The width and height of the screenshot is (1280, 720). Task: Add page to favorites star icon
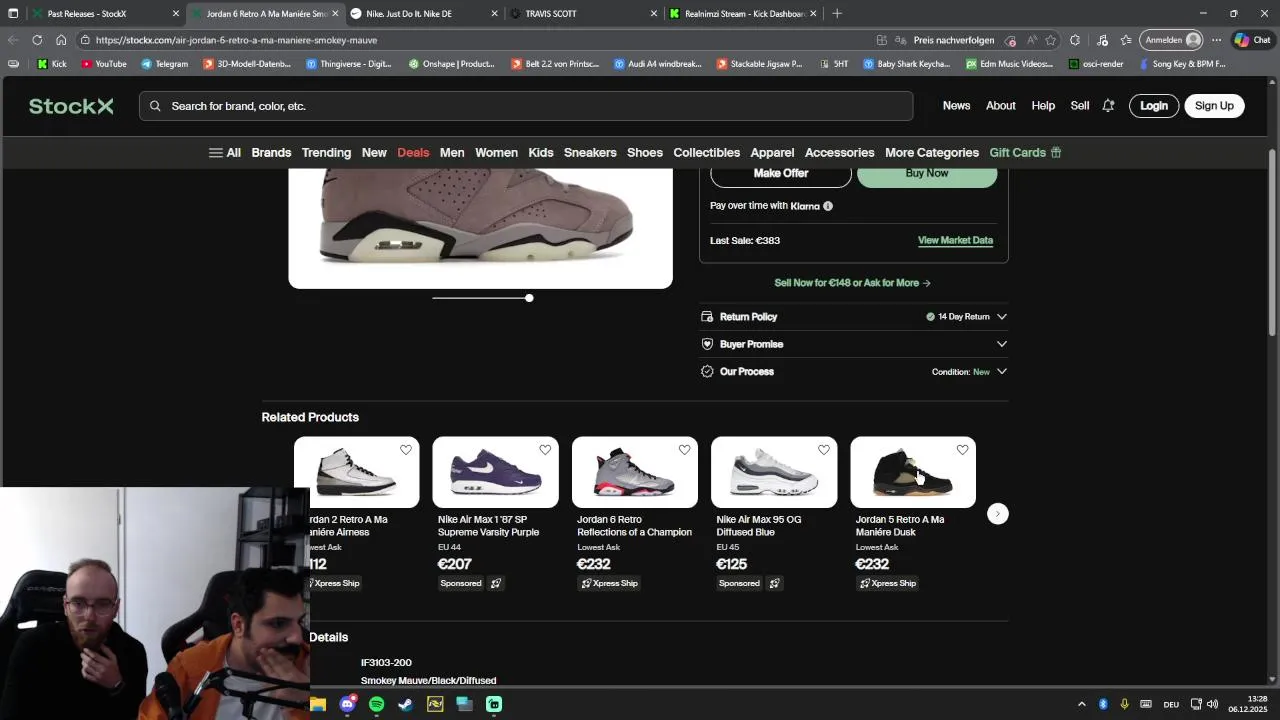tap(1051, 40)
